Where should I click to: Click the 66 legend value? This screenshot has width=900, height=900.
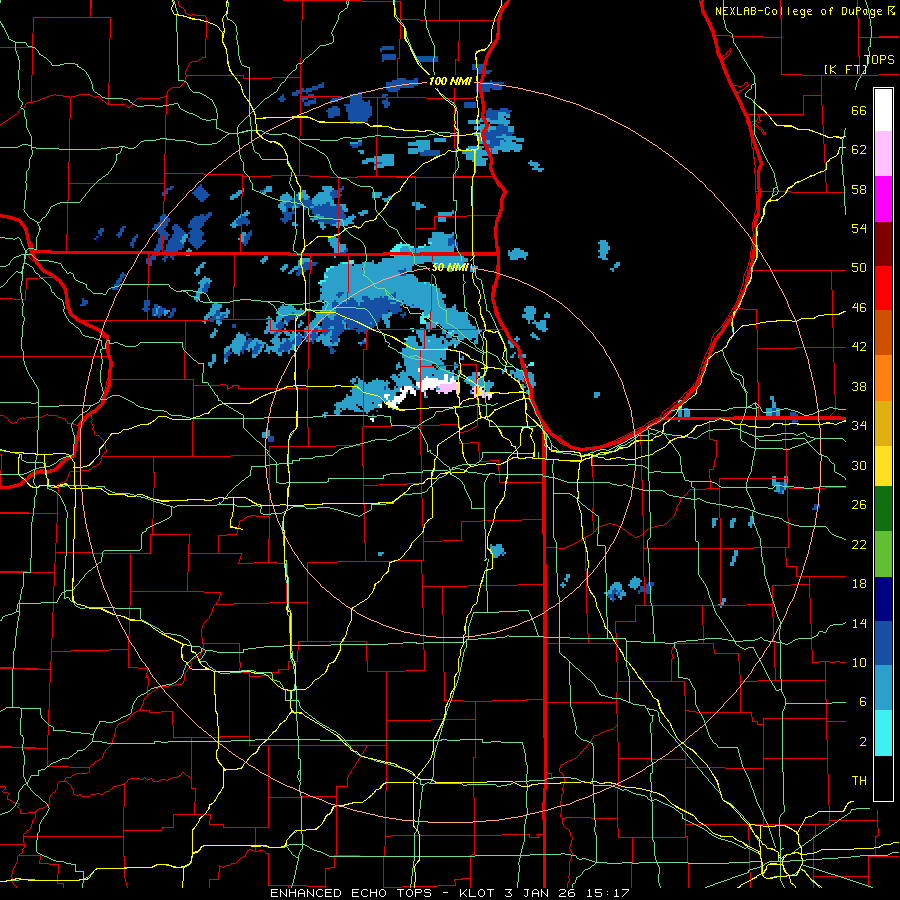[x=859, y=110]
